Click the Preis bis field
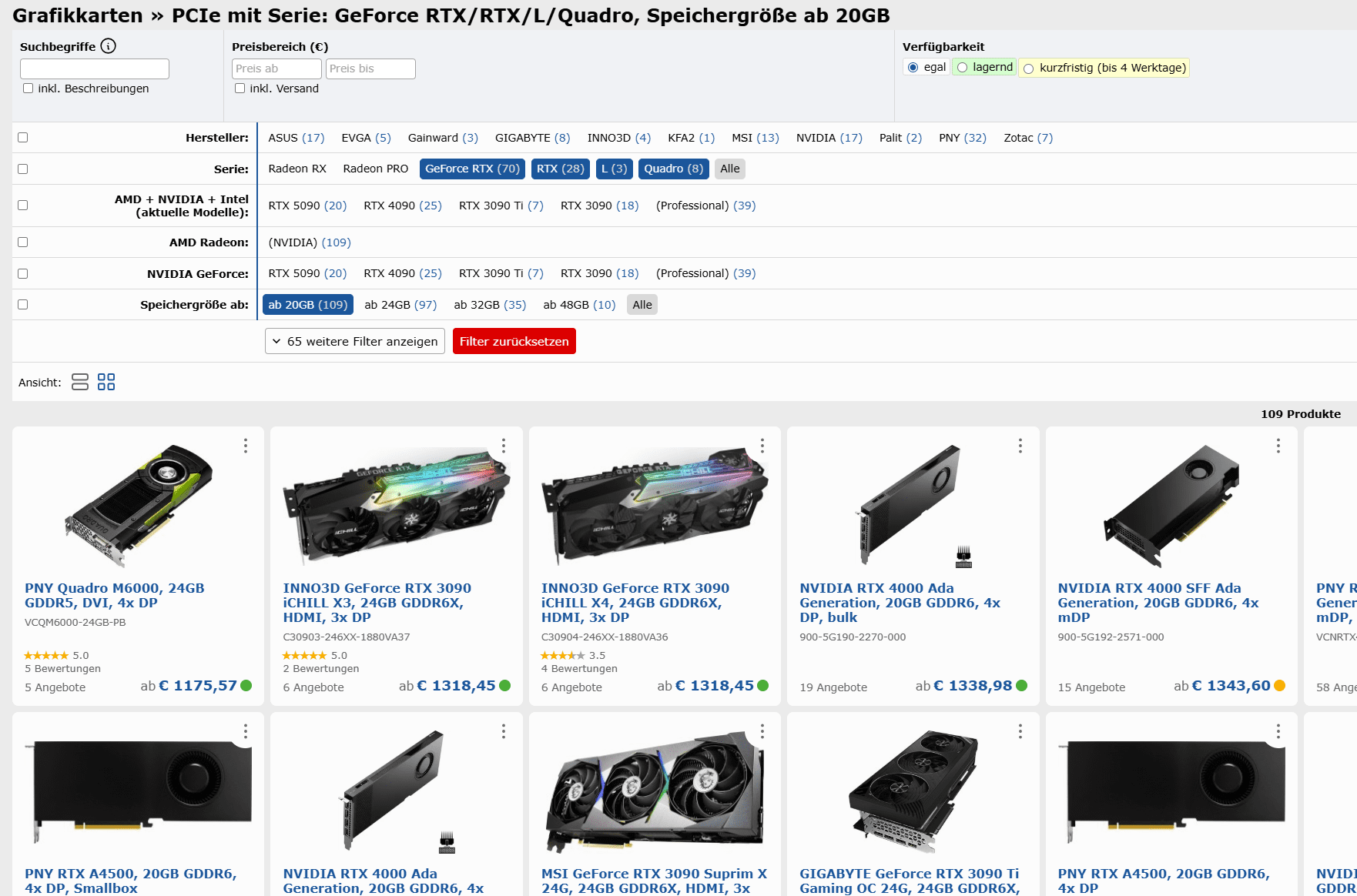This screenshot has height=896, width=1357. (370, 69)
